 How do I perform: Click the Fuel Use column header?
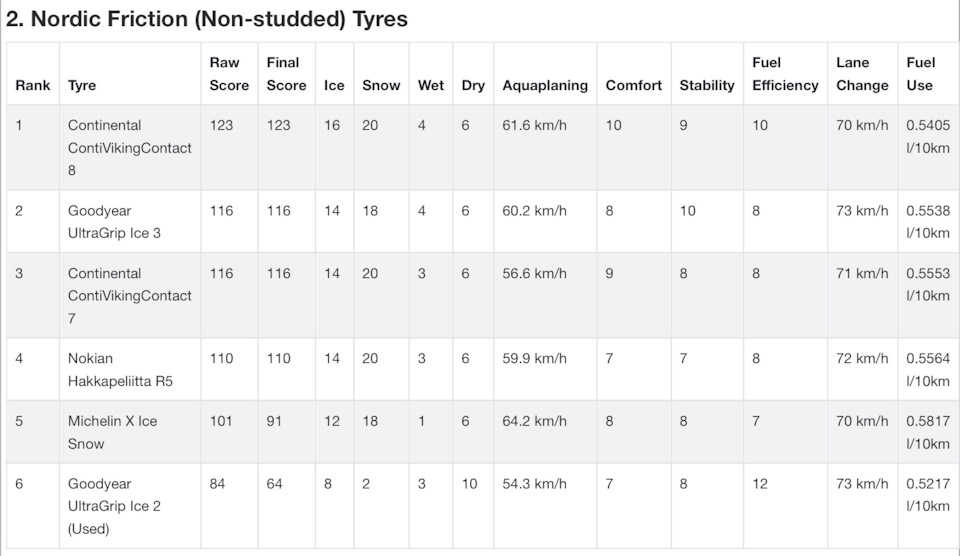pos(921,74)
